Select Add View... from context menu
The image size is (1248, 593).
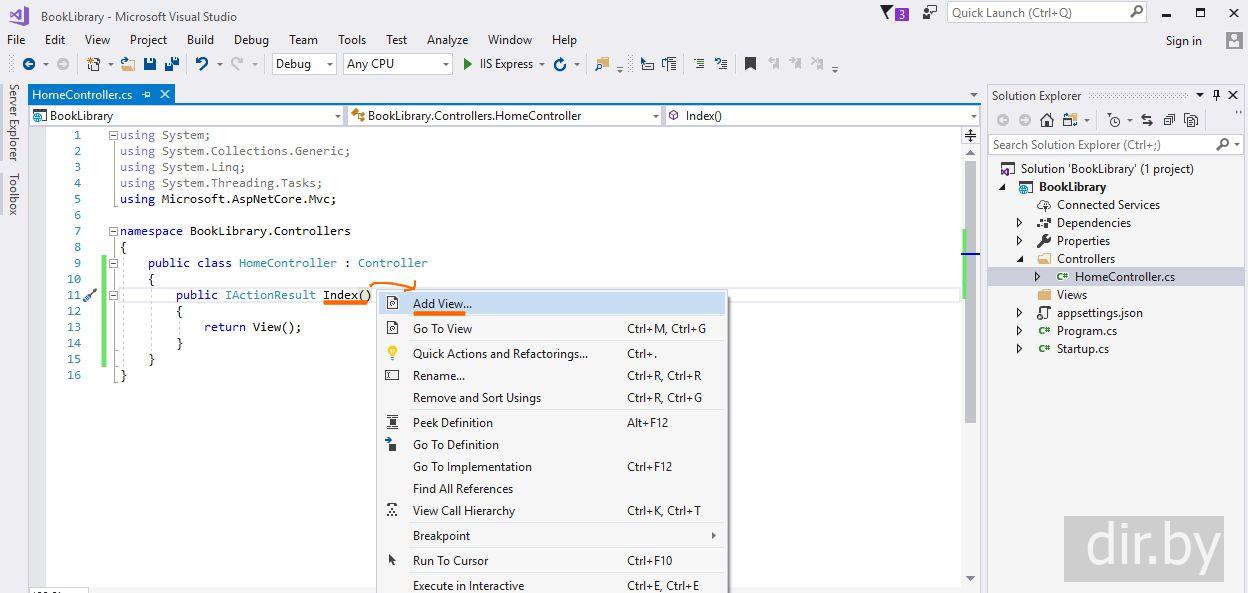pyautogui.click(x=442, y=304)
